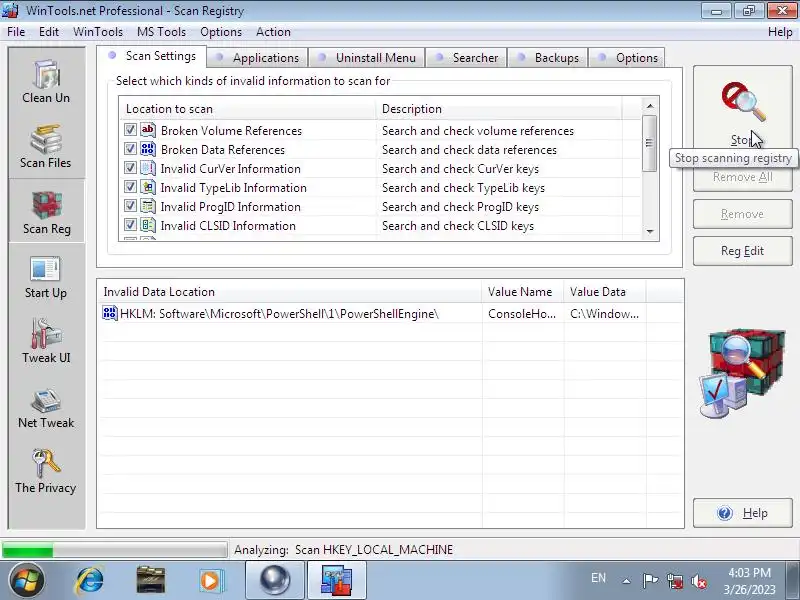Open the Edit menu
Viewport: 800px width, 600px height.
(x=48, y=32)
